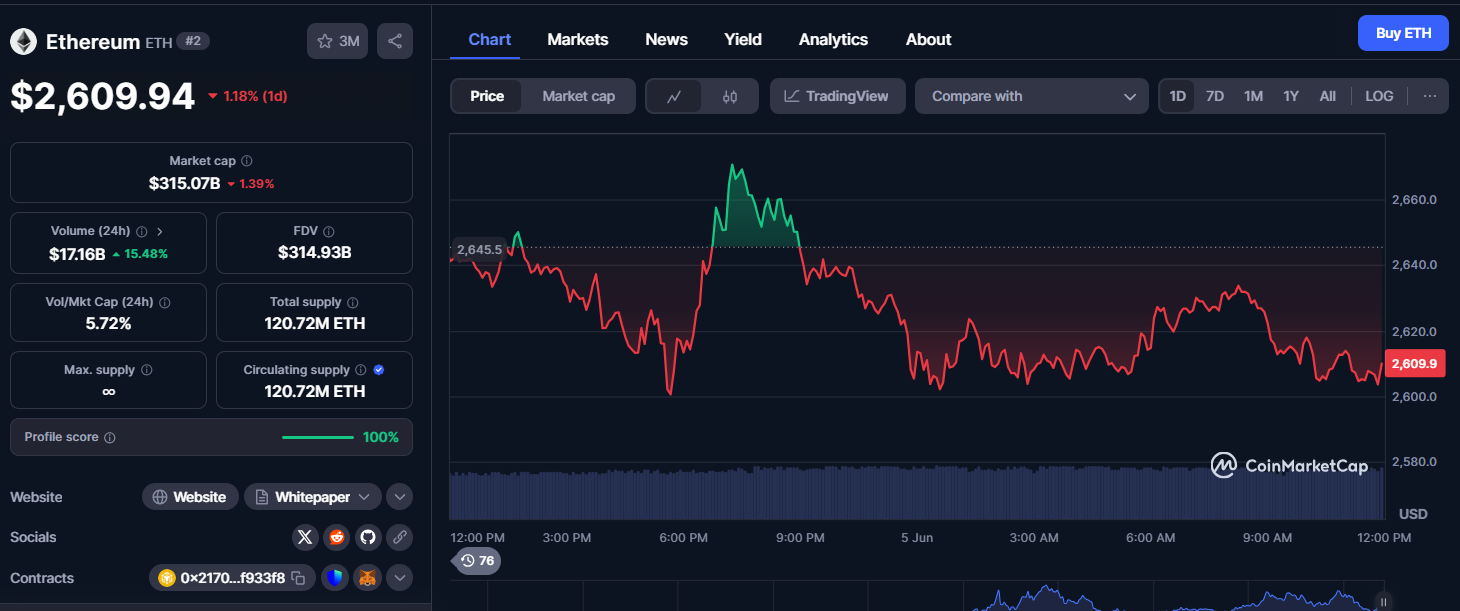1460x611 pixels.
Task: Open the GitHub social link
Action: point(368,537)
